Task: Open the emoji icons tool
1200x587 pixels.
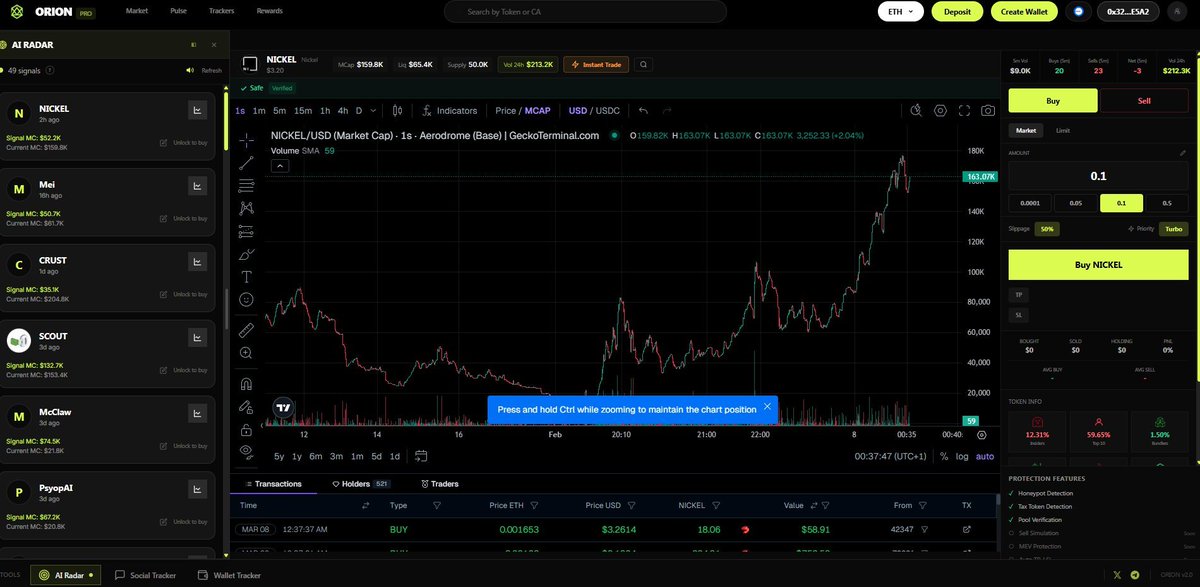Action: click(x=246, y=299)
